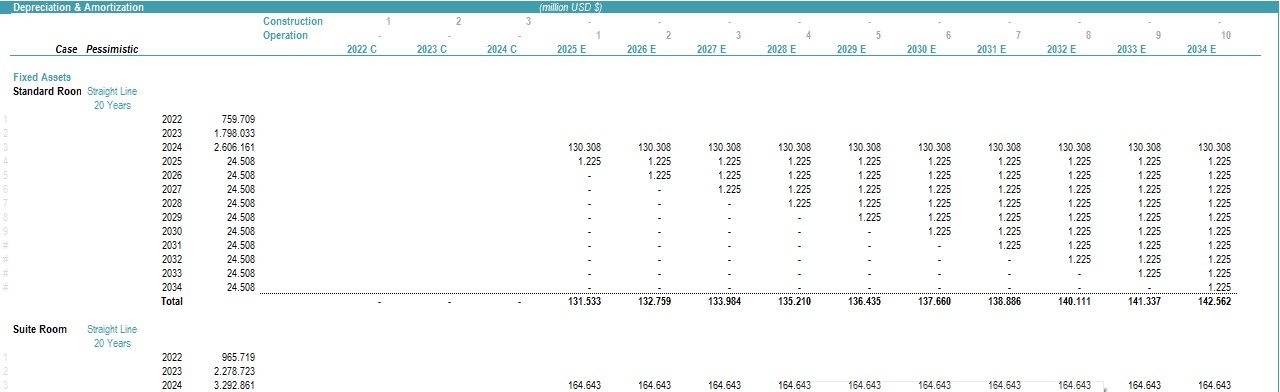1280x392 pixels.
Task: Select the 20 Years cell under Suite Room
Action: pos(112,343)
